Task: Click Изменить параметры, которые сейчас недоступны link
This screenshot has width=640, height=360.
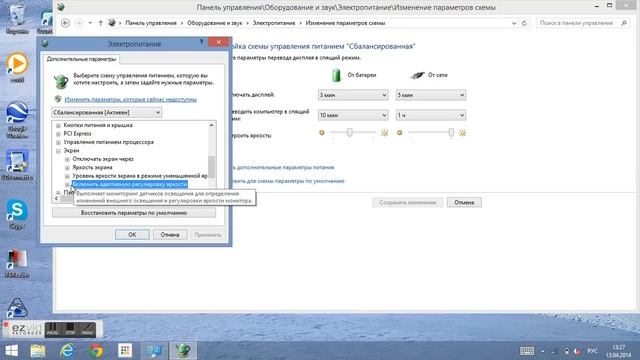Action: [131, 99]
